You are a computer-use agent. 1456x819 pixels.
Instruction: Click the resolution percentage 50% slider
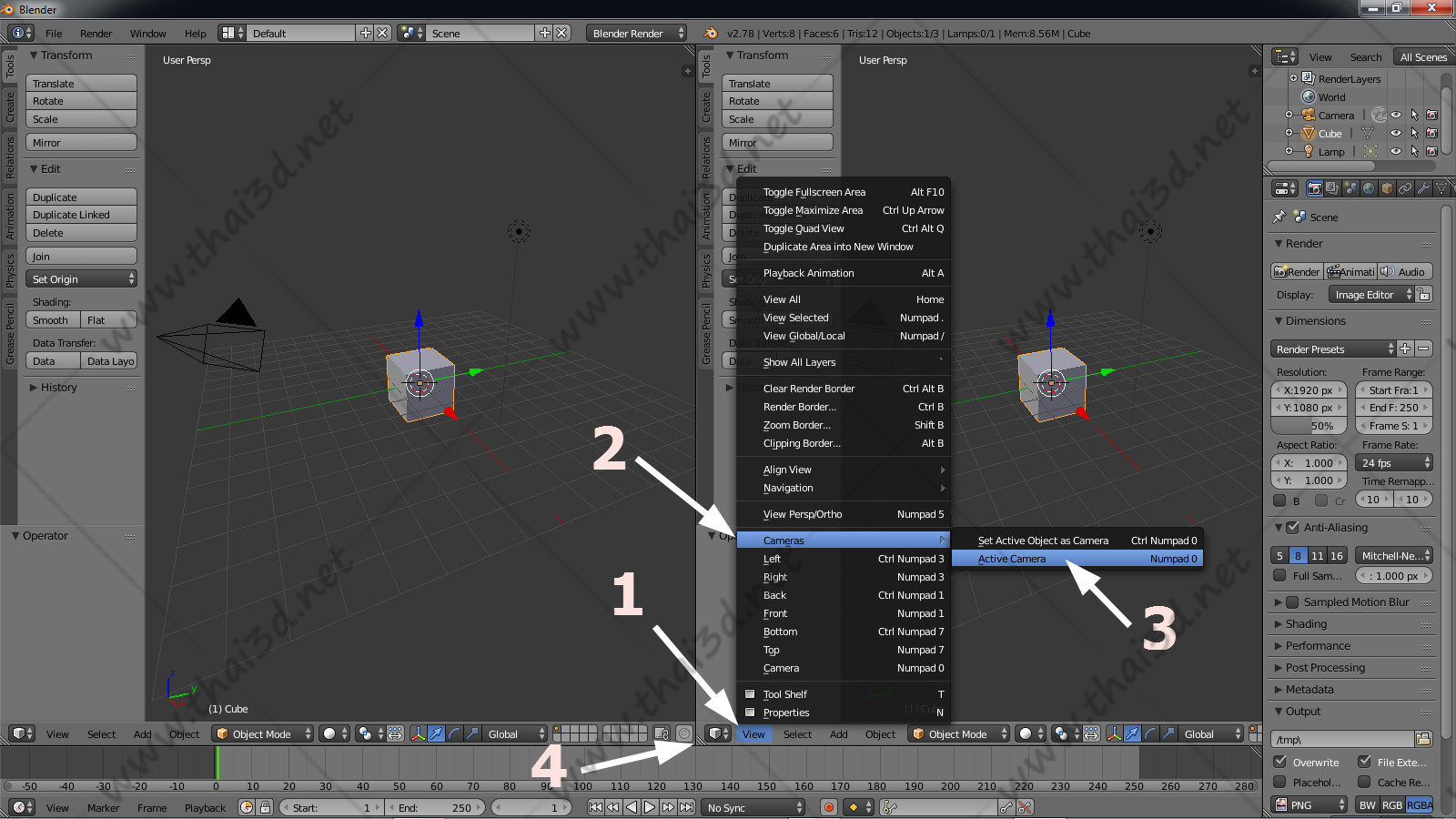(x=1309, y=426)
